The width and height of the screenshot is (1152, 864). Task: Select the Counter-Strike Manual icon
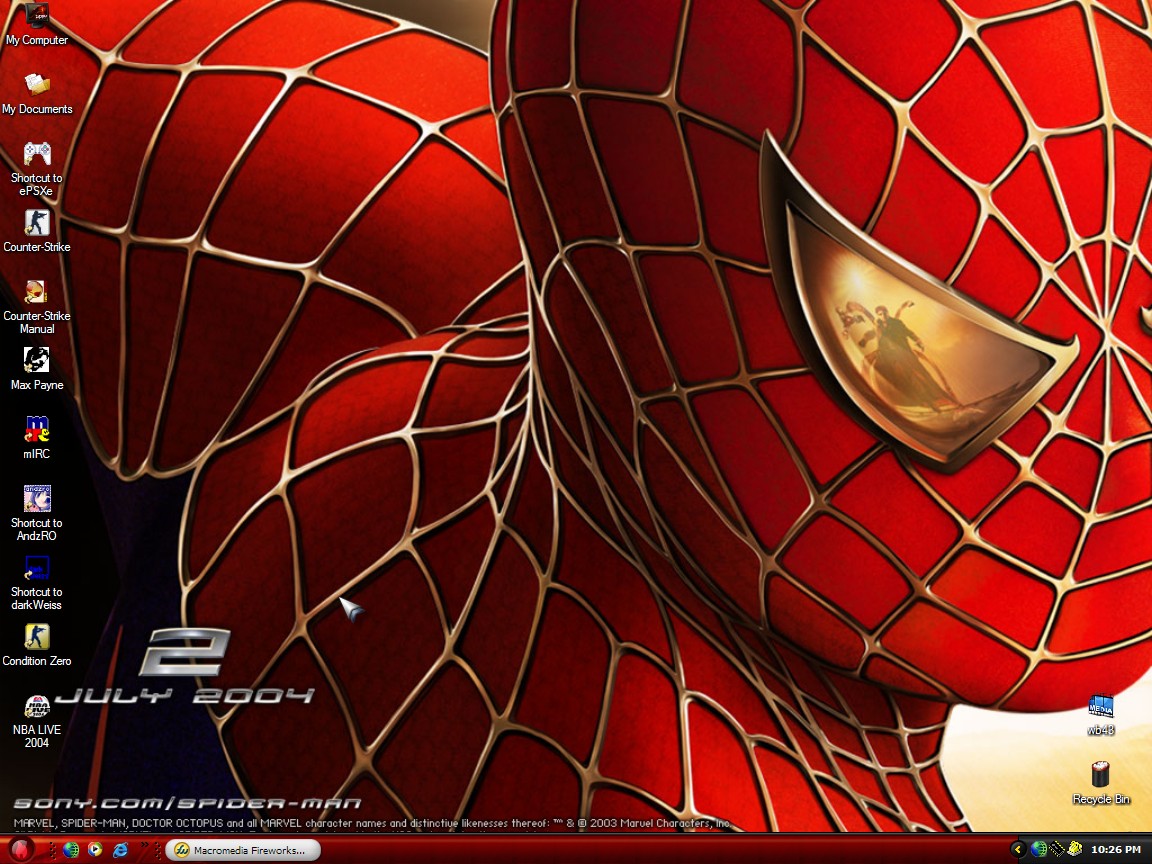[x=37, y=291]
